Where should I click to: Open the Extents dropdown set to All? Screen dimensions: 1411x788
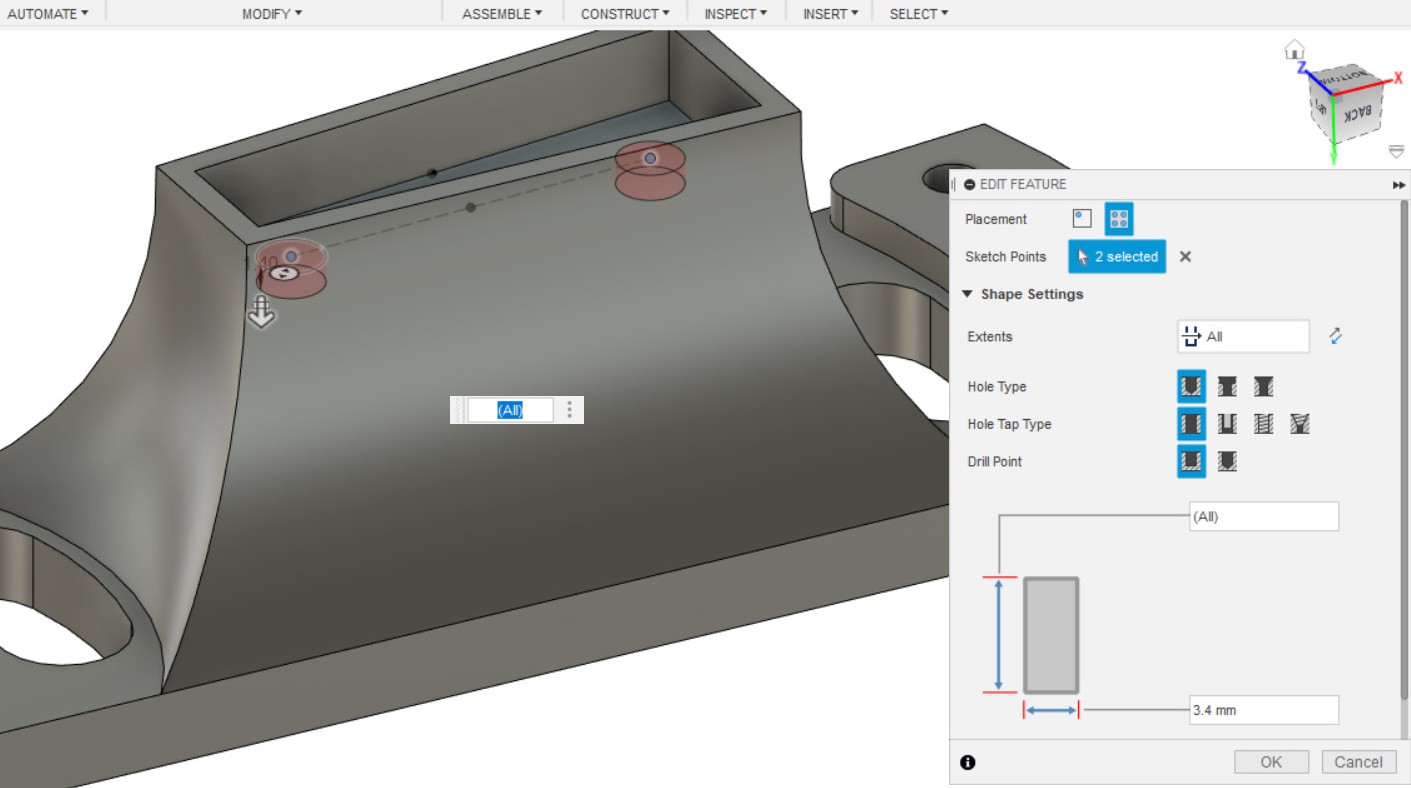click(x=1243, y=337)
